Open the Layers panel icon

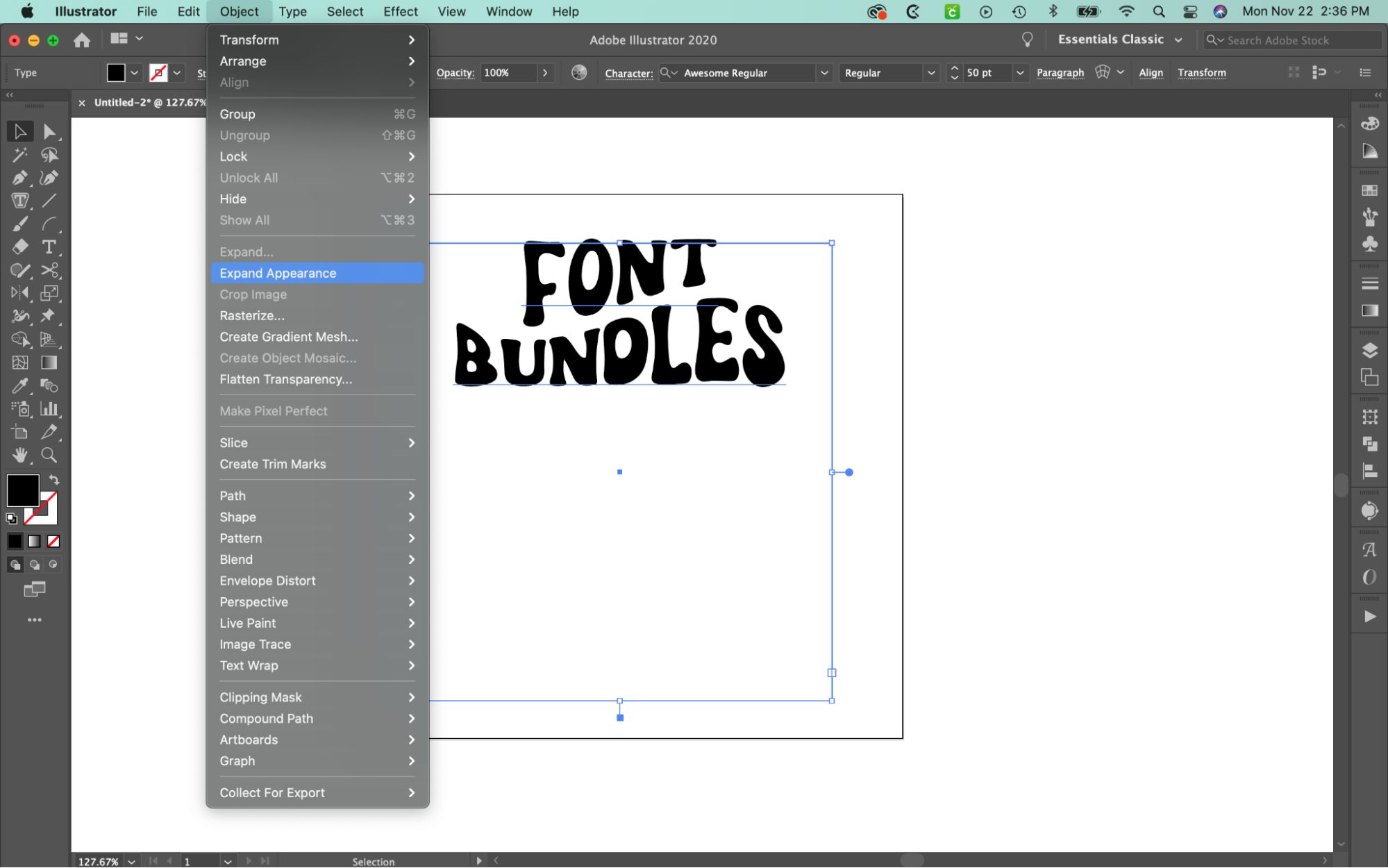pyautogui.click(x=1369, y=351)
